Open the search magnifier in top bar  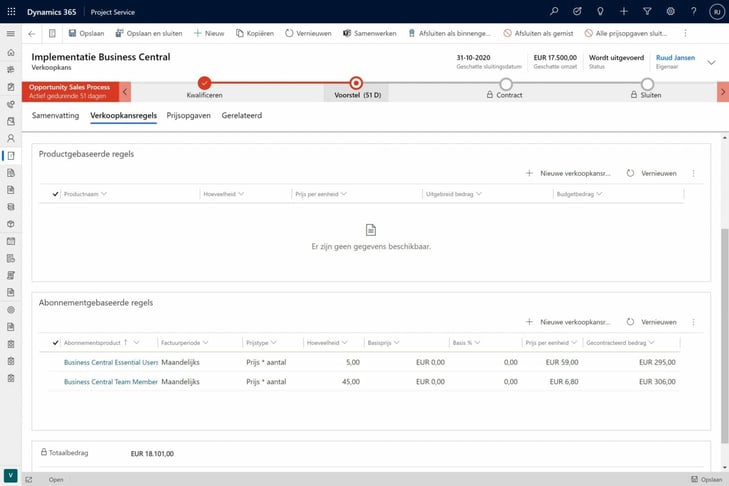[554, 11]
